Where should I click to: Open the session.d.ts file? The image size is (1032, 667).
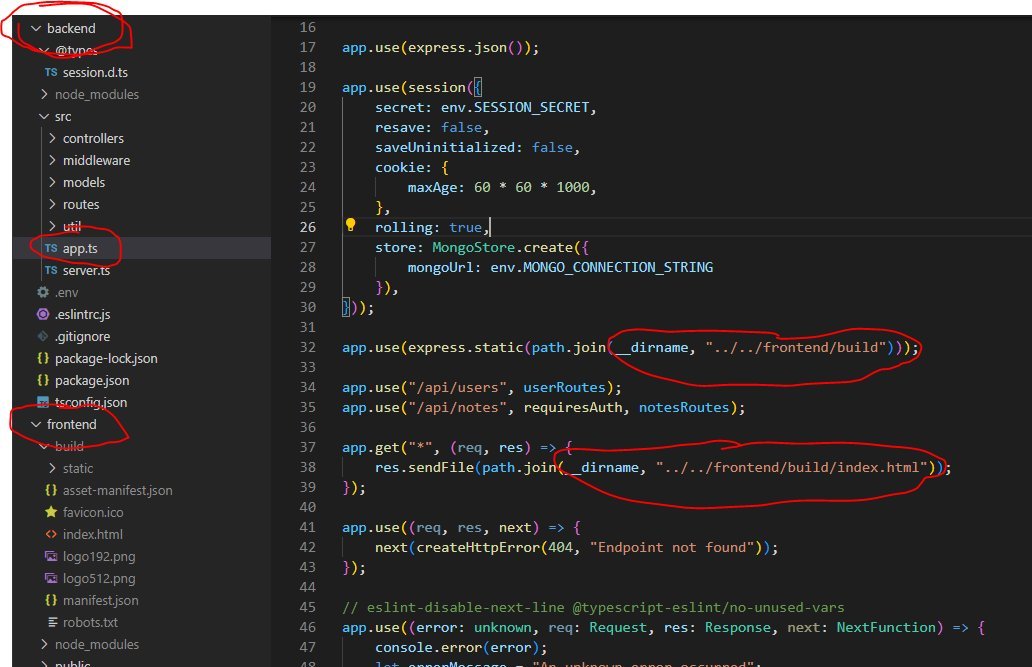[x=95, y=72]
